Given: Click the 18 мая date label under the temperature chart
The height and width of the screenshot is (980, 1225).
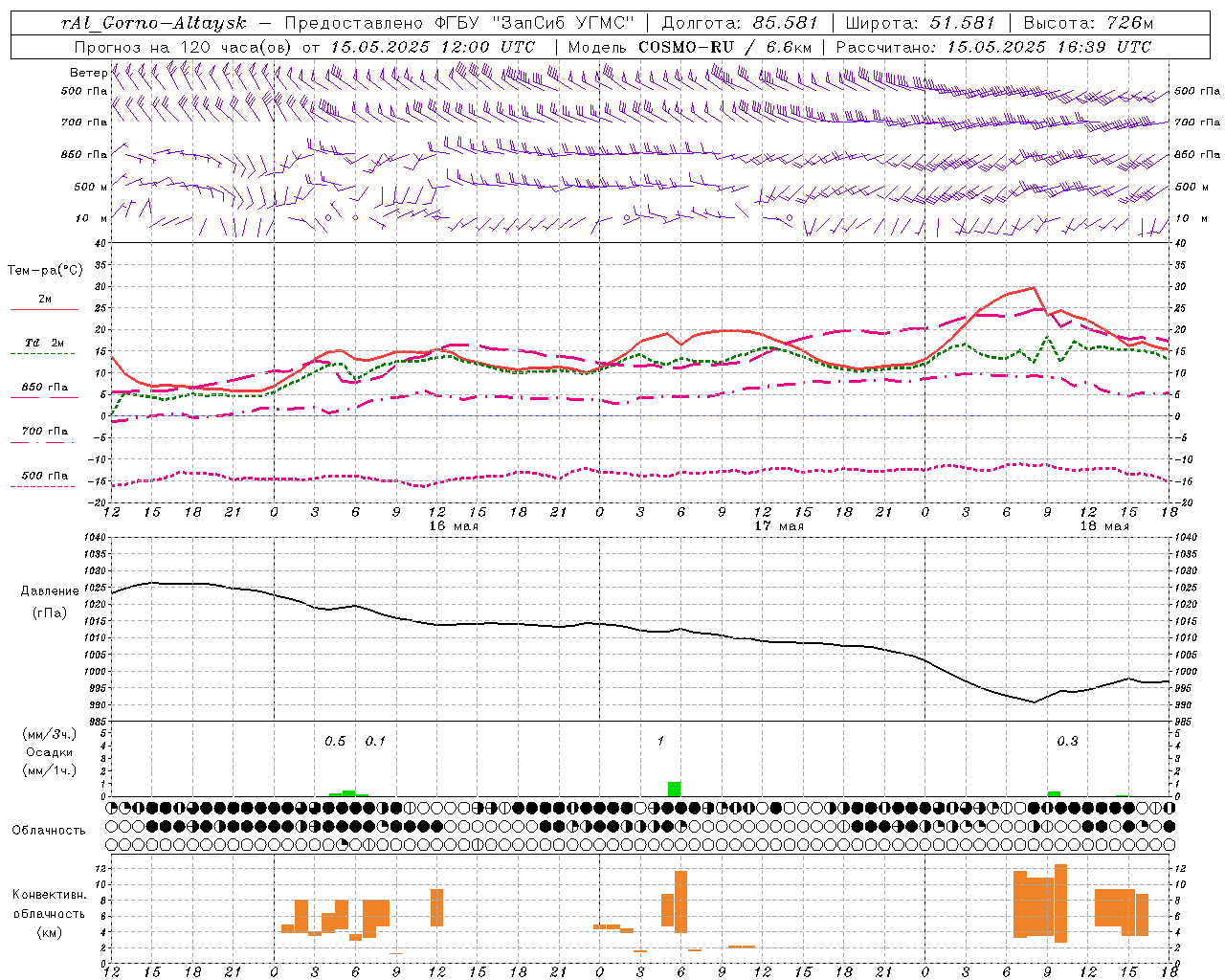Looking at the screenshot, I should pyautogui.click(x=1104, y=525).
